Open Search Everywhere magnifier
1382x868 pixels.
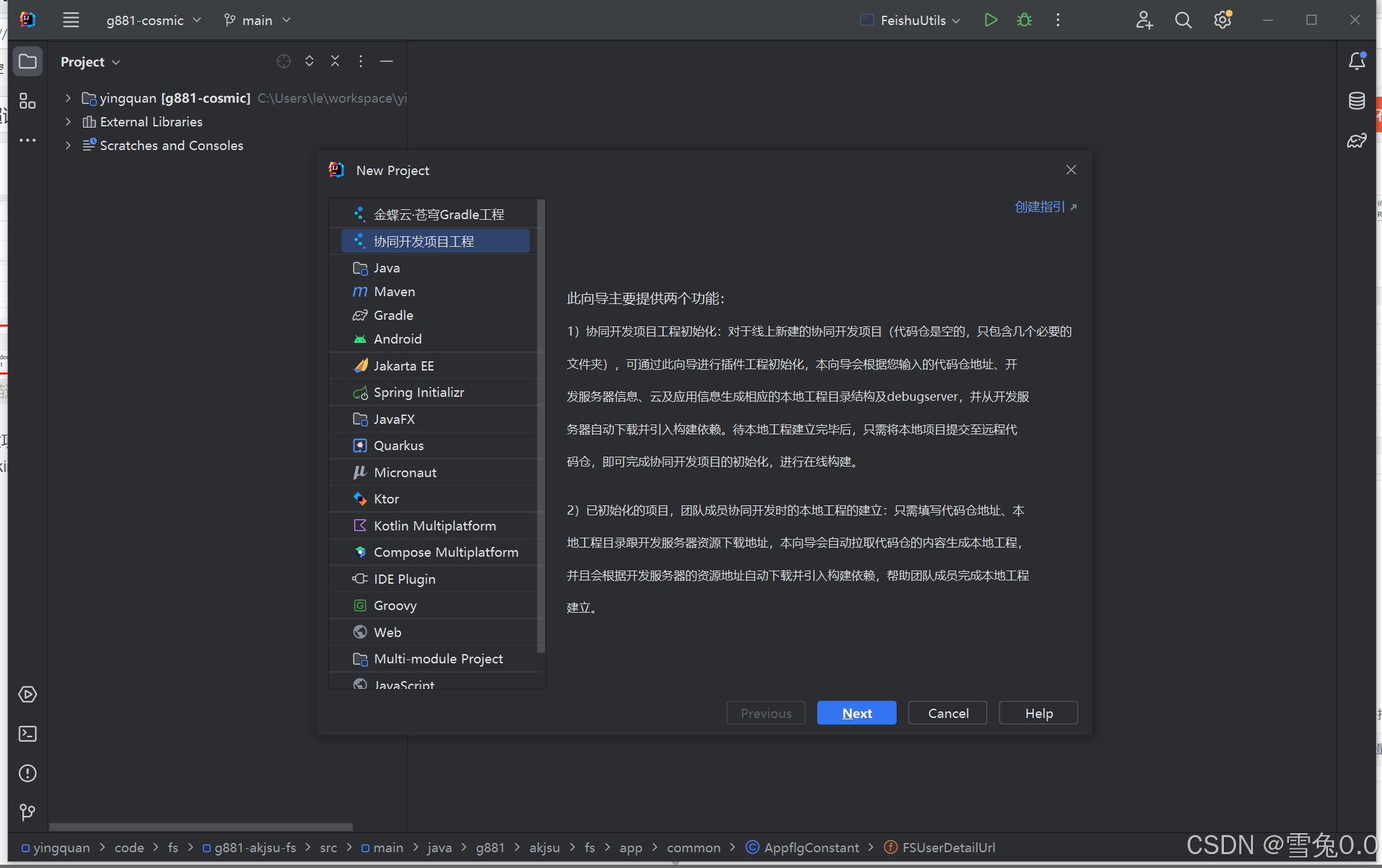pyautogui.click(x=1183, y=20)
